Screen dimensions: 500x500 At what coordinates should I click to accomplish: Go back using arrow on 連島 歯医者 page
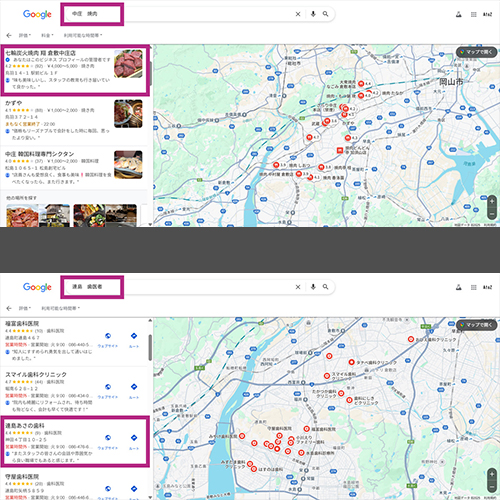point(9,308)
